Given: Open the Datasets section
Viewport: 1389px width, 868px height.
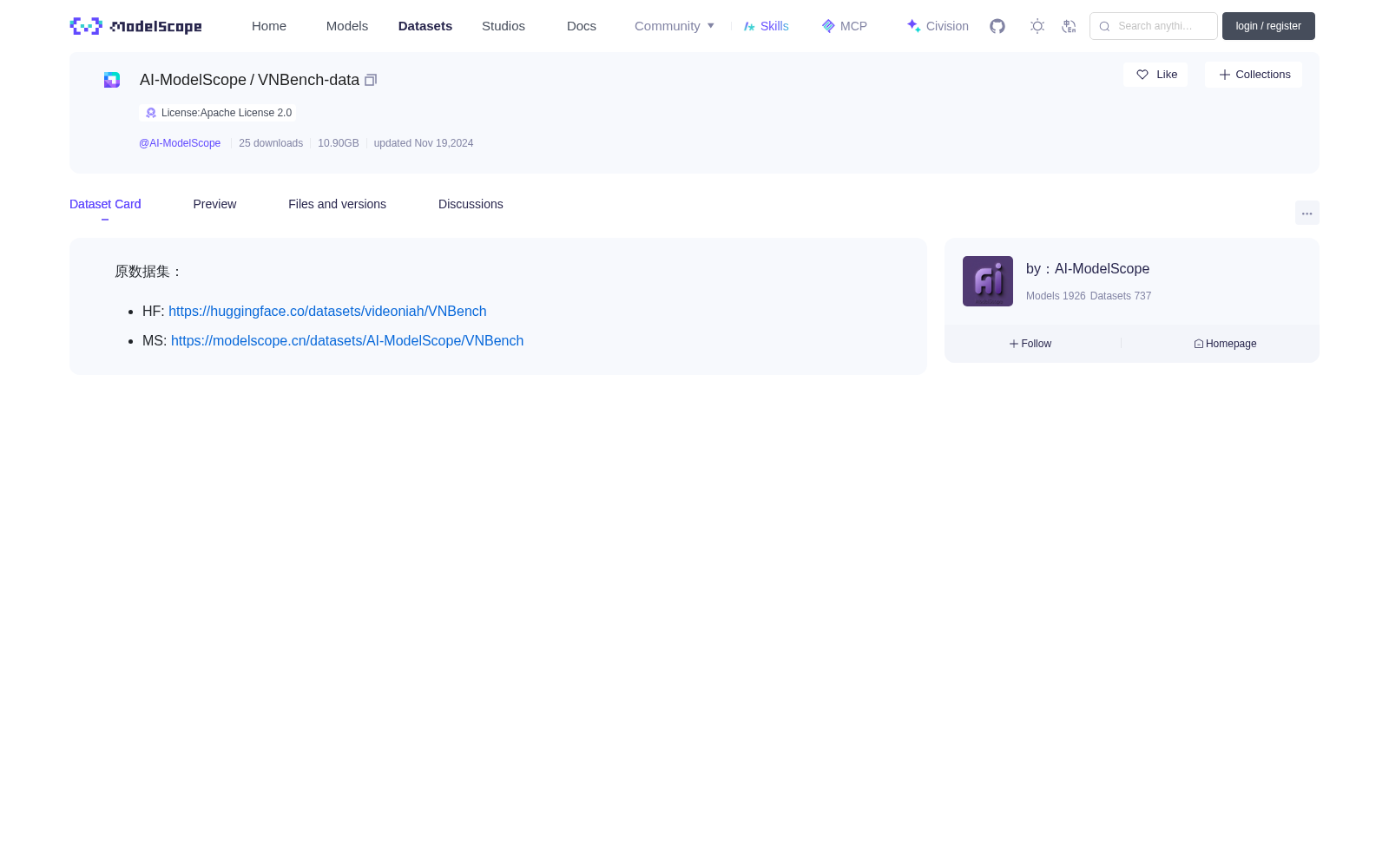Looking at the screenshot, I should (x=425, y=26).
